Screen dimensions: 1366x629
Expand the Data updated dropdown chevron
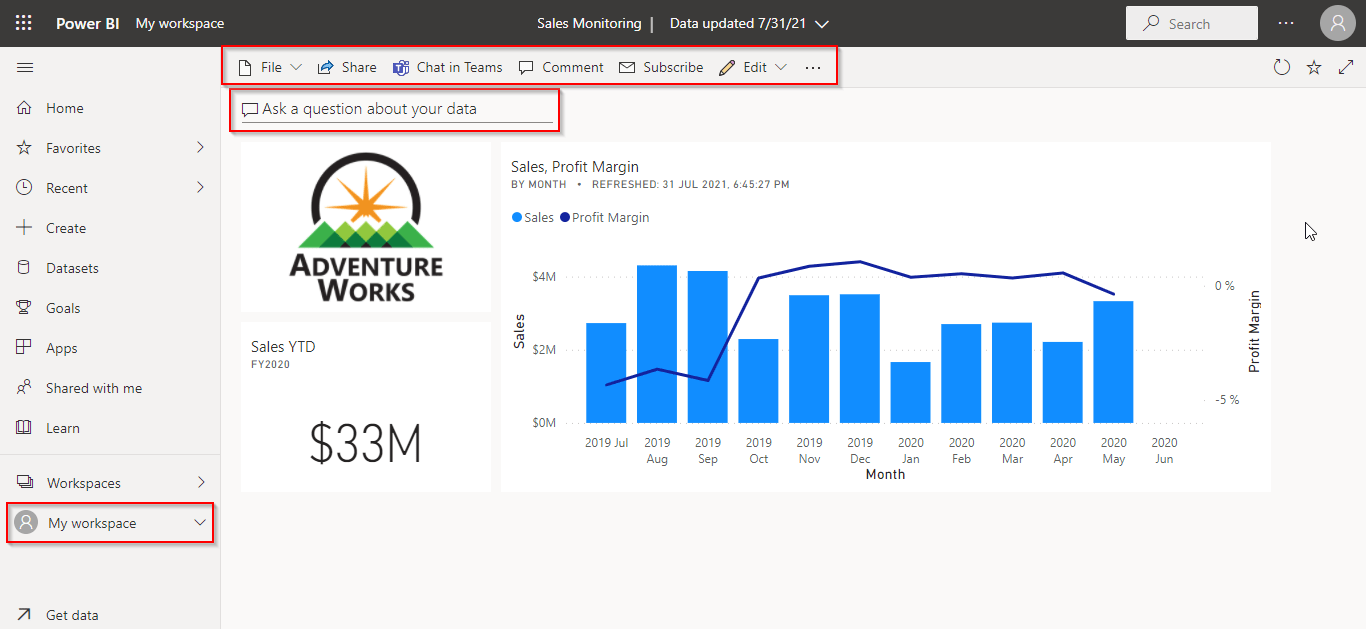click(822, 24)
